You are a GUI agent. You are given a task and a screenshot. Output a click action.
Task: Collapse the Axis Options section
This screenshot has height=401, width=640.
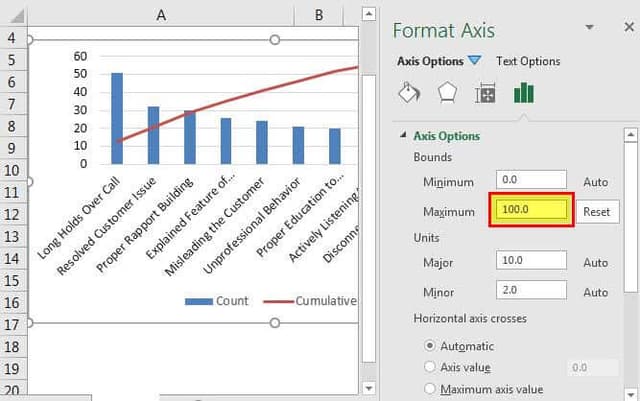404,136
